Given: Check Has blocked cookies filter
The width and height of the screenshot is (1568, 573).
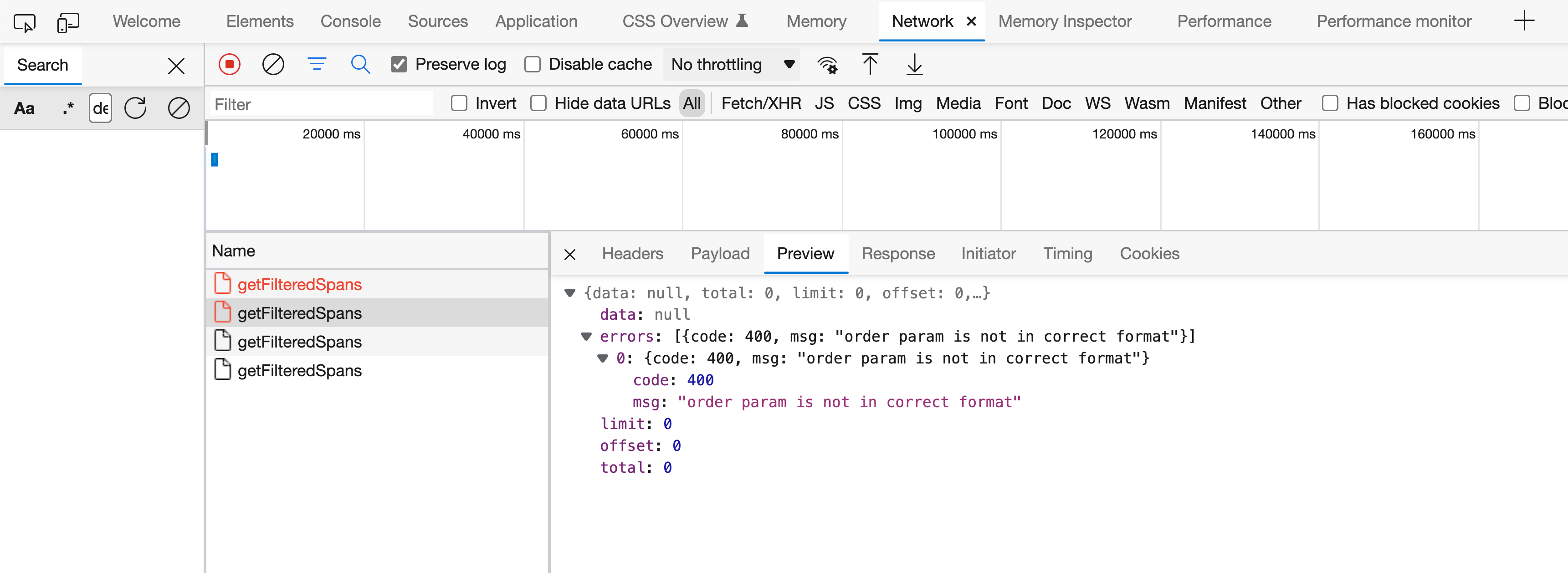Looking at the screenshot, I should (x=1330, y=103).
